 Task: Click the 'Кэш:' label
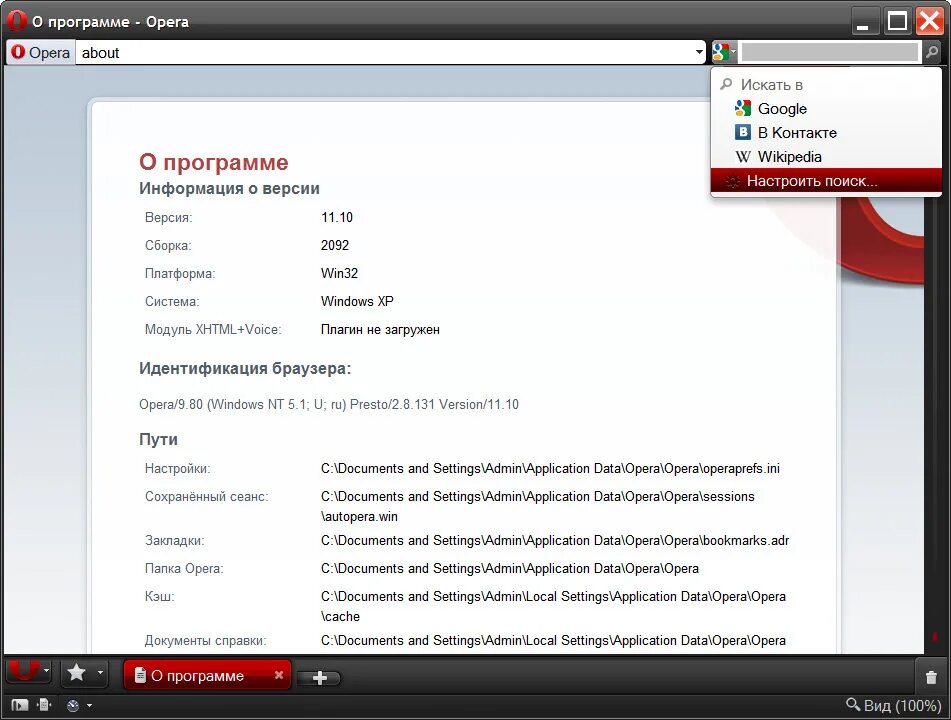(159, 596)
